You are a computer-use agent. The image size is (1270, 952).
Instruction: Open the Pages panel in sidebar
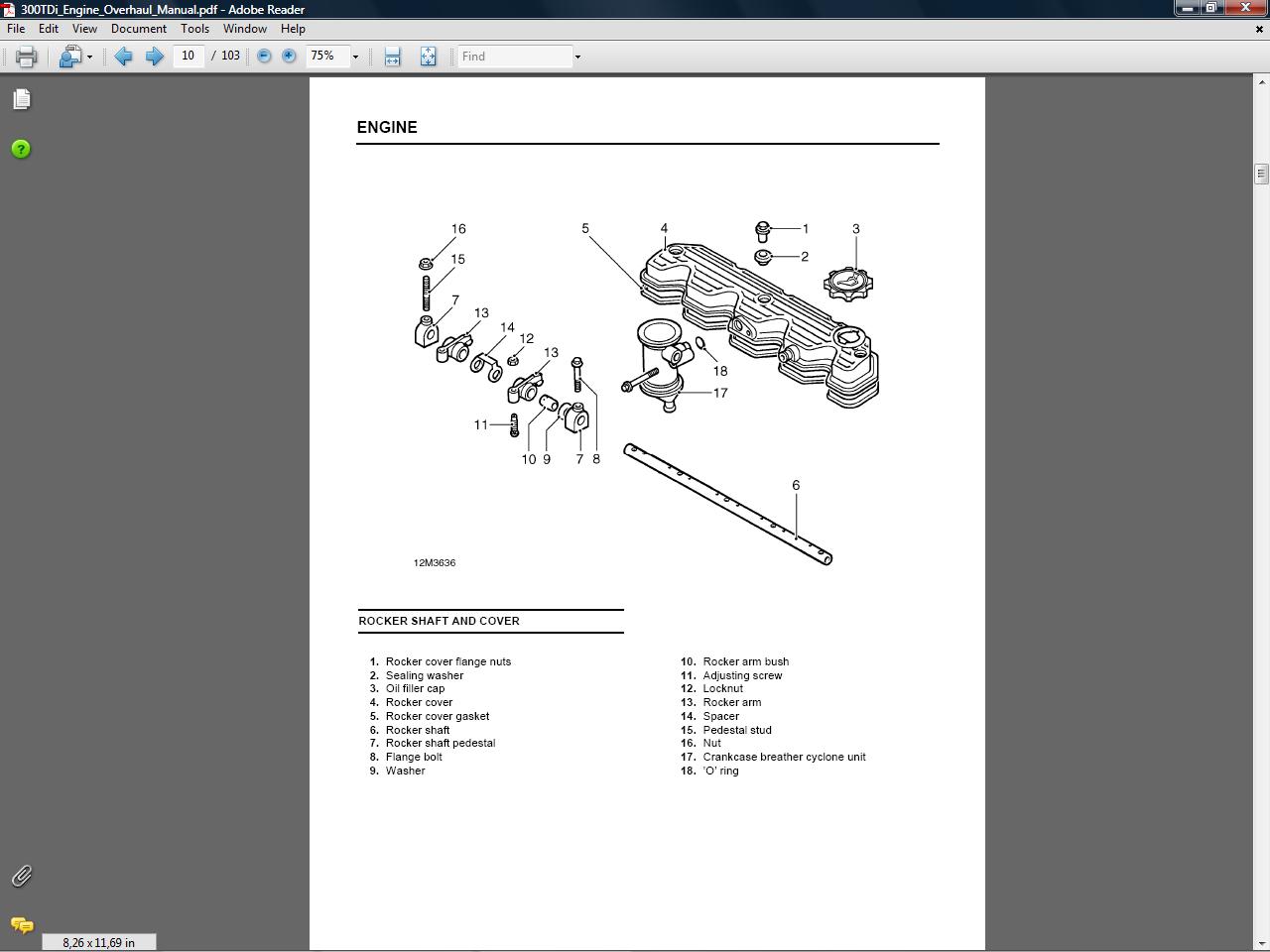(x=21, y=99)
